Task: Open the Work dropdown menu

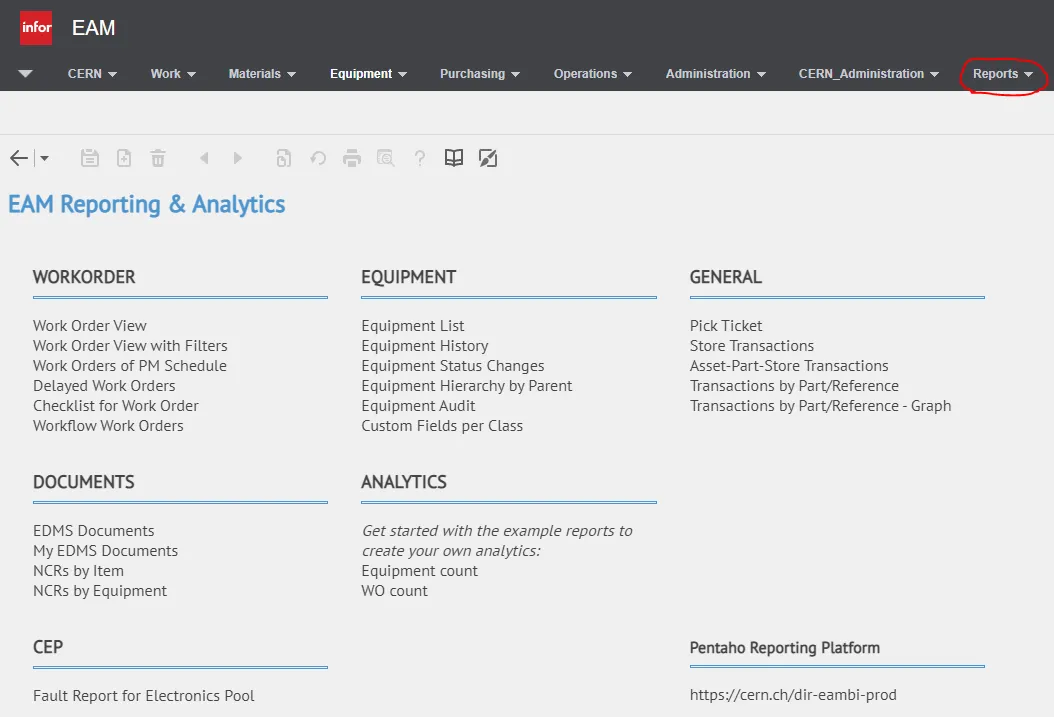Action: (x=173, y=74)
